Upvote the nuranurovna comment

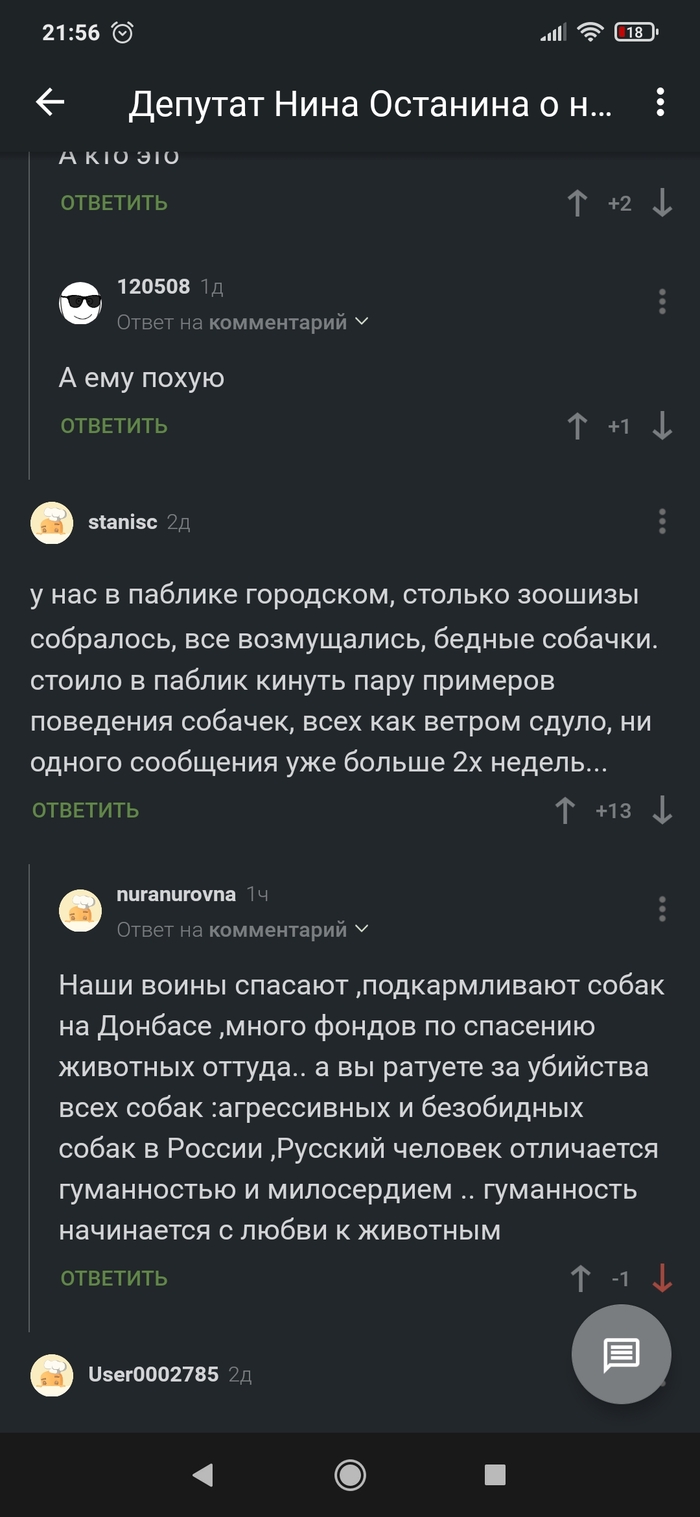coord(580,1278)
